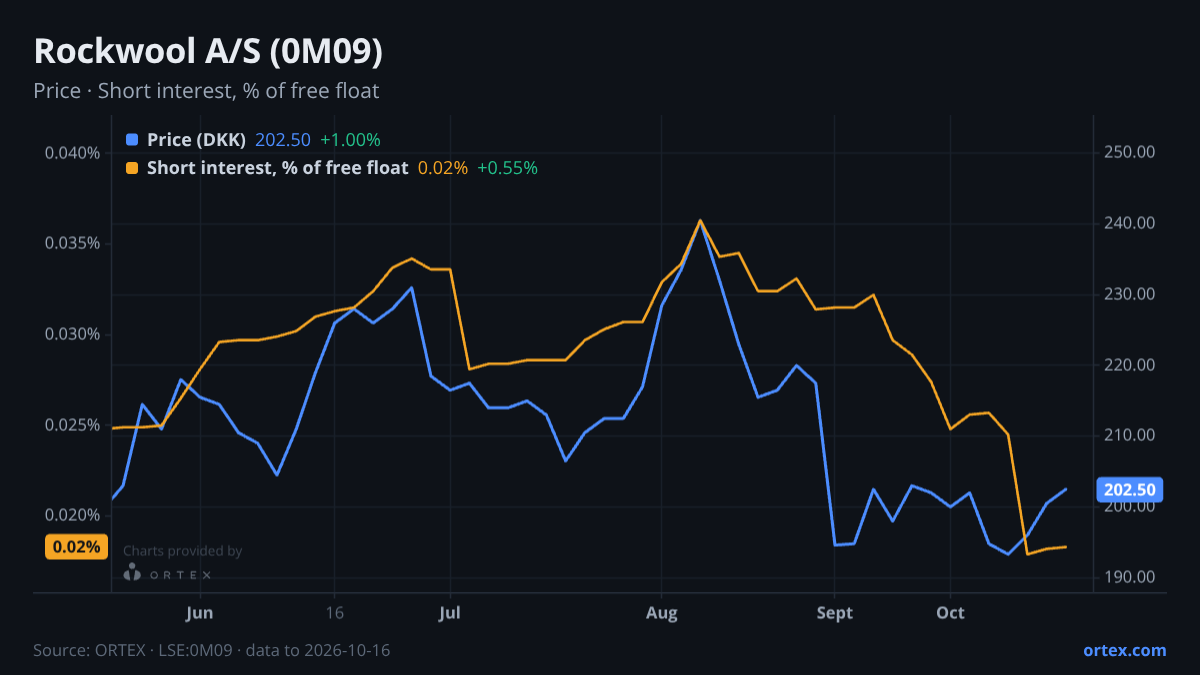The width and height of the screenshot is (1200, 675).
Task: Click the 0.020% left axis label
Action: click(x=72, y=515)
